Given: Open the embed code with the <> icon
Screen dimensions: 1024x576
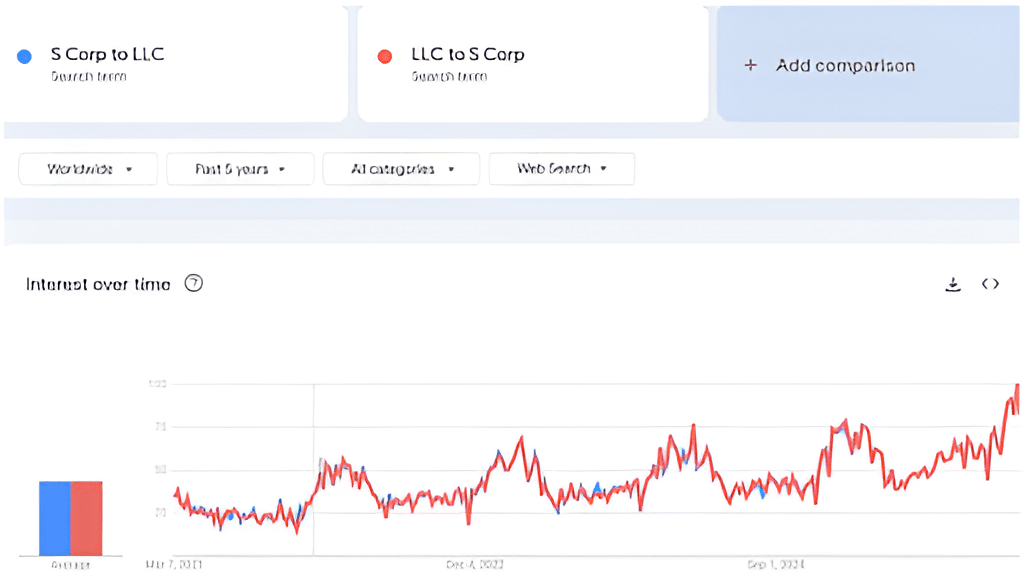Looking at the screenshot, I should click(990, 284).
